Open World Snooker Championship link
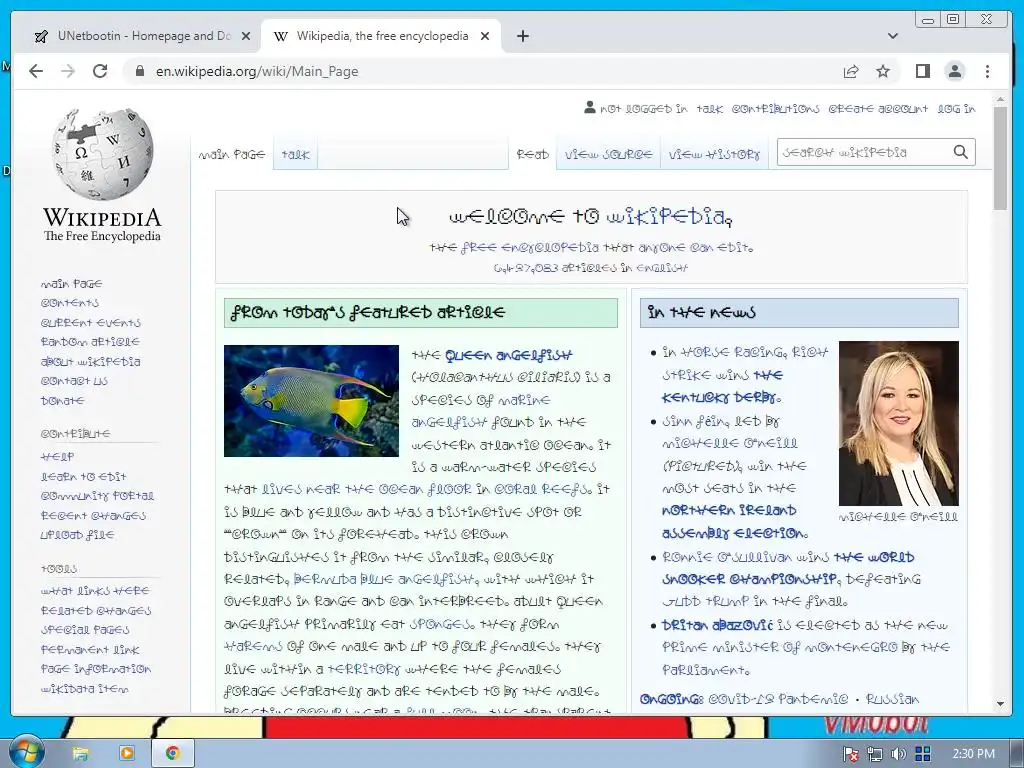This screenshot has width=1024, height=768. (788, 568)
